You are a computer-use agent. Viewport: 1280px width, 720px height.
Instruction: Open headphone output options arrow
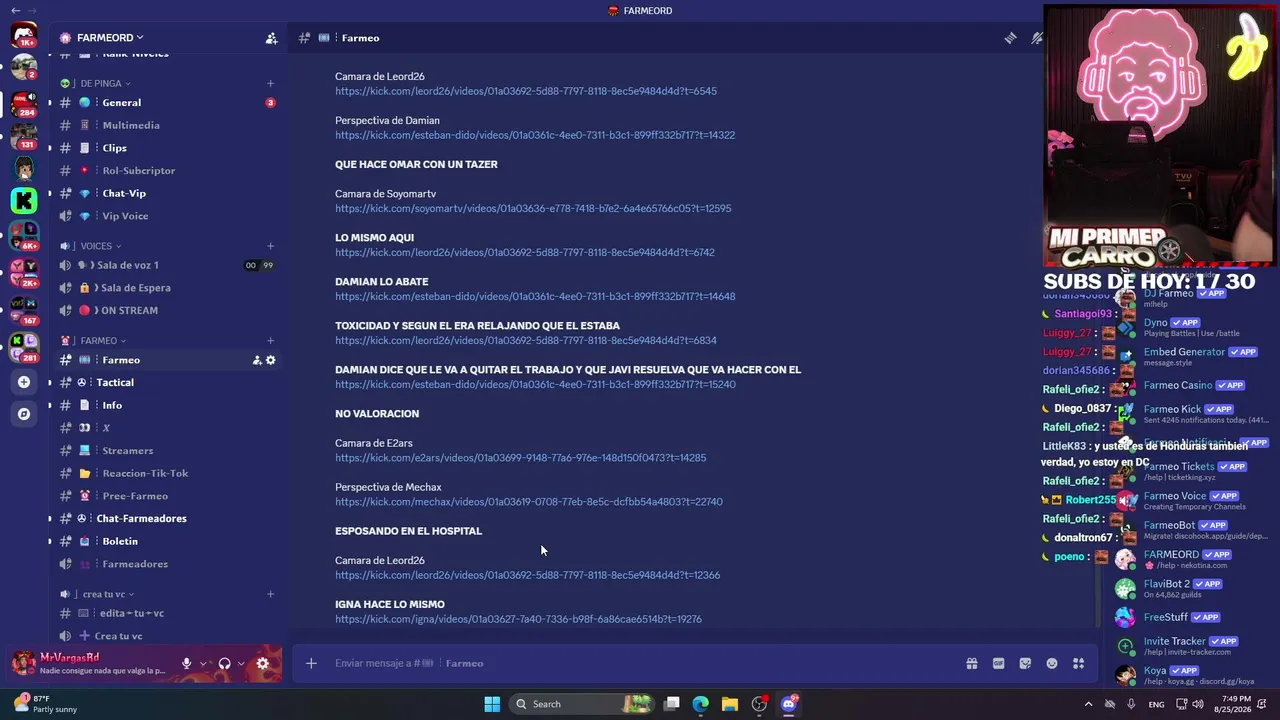[x=241, y=663]
